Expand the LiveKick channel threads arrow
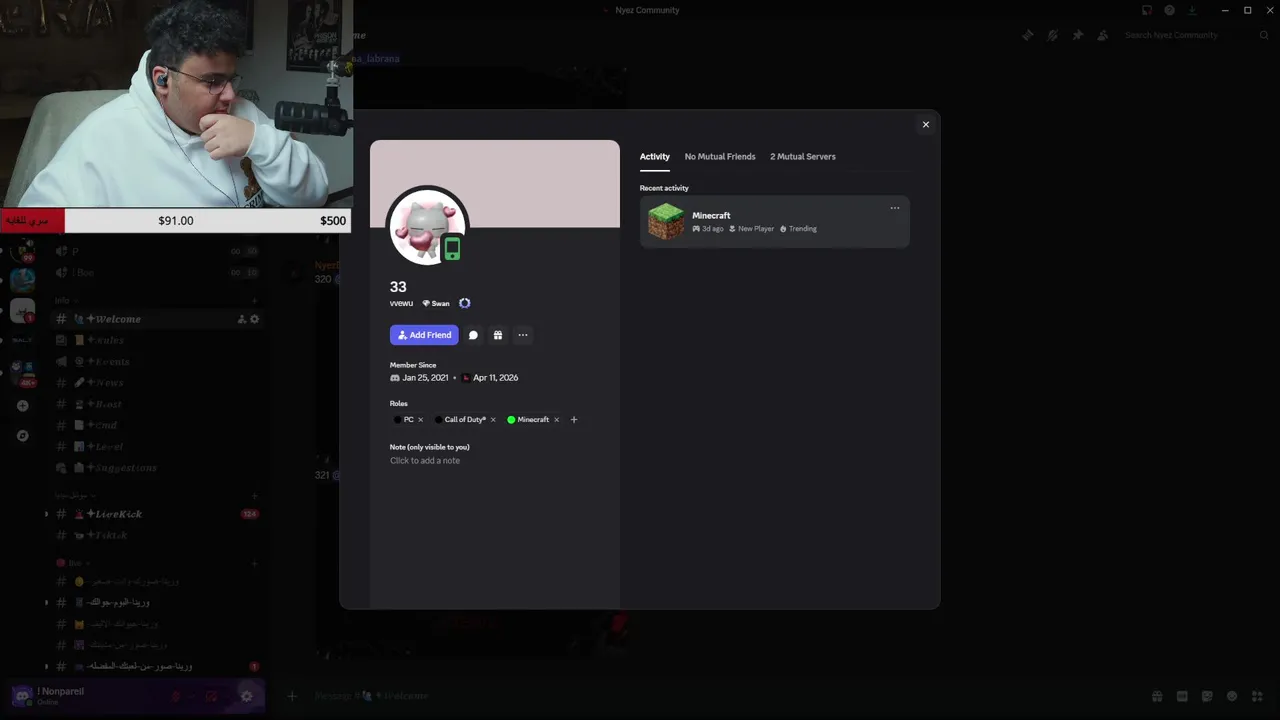This screenshot has width=1280, height=720. 46,514
